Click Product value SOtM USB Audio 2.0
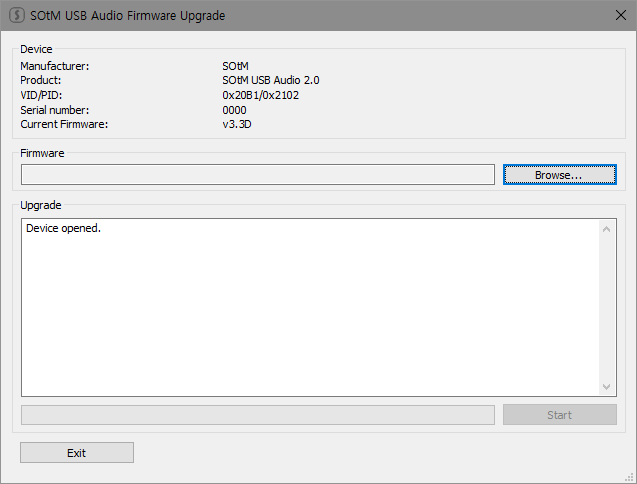 pyautogui.click(x=270, y=80)
